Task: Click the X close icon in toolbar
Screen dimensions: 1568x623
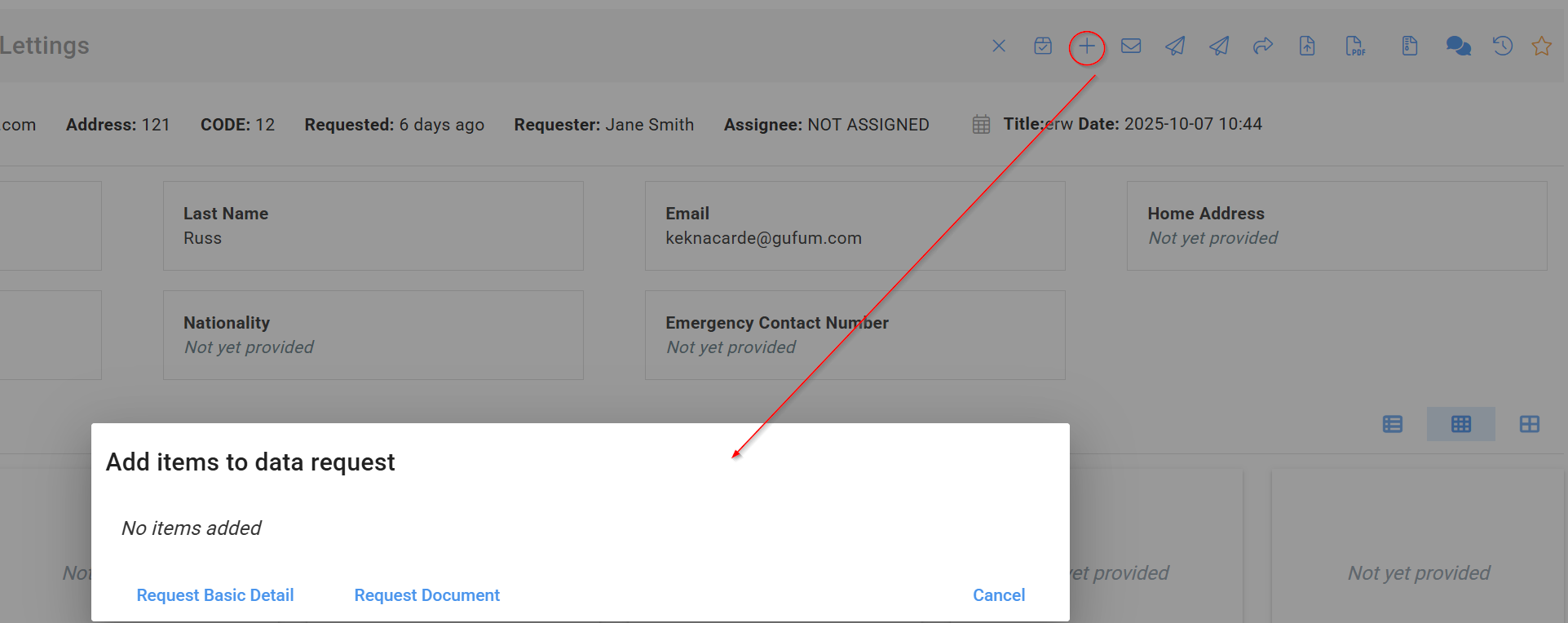Action: 998,46
